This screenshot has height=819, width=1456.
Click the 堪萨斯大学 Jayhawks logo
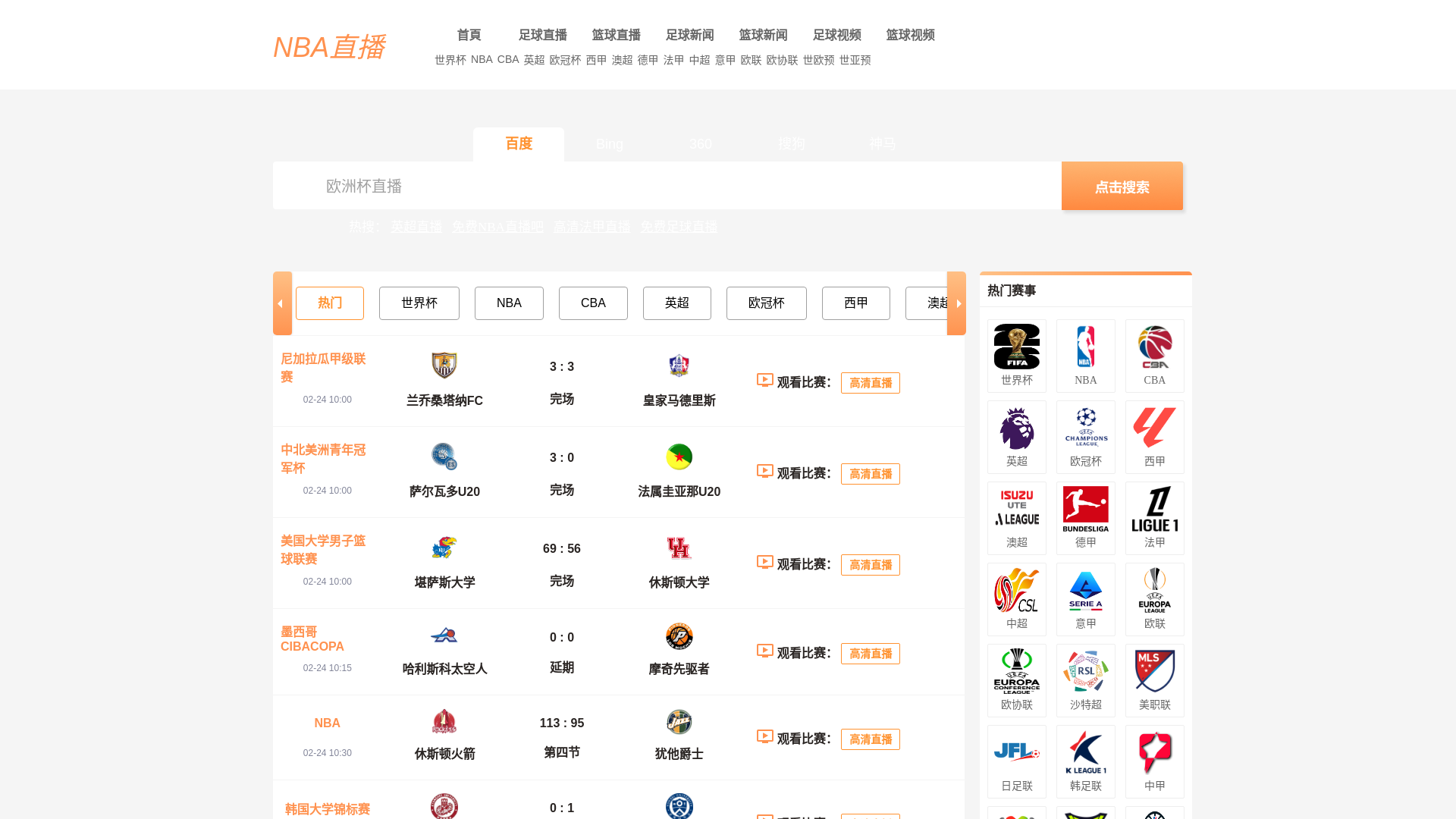pos(444,548)
